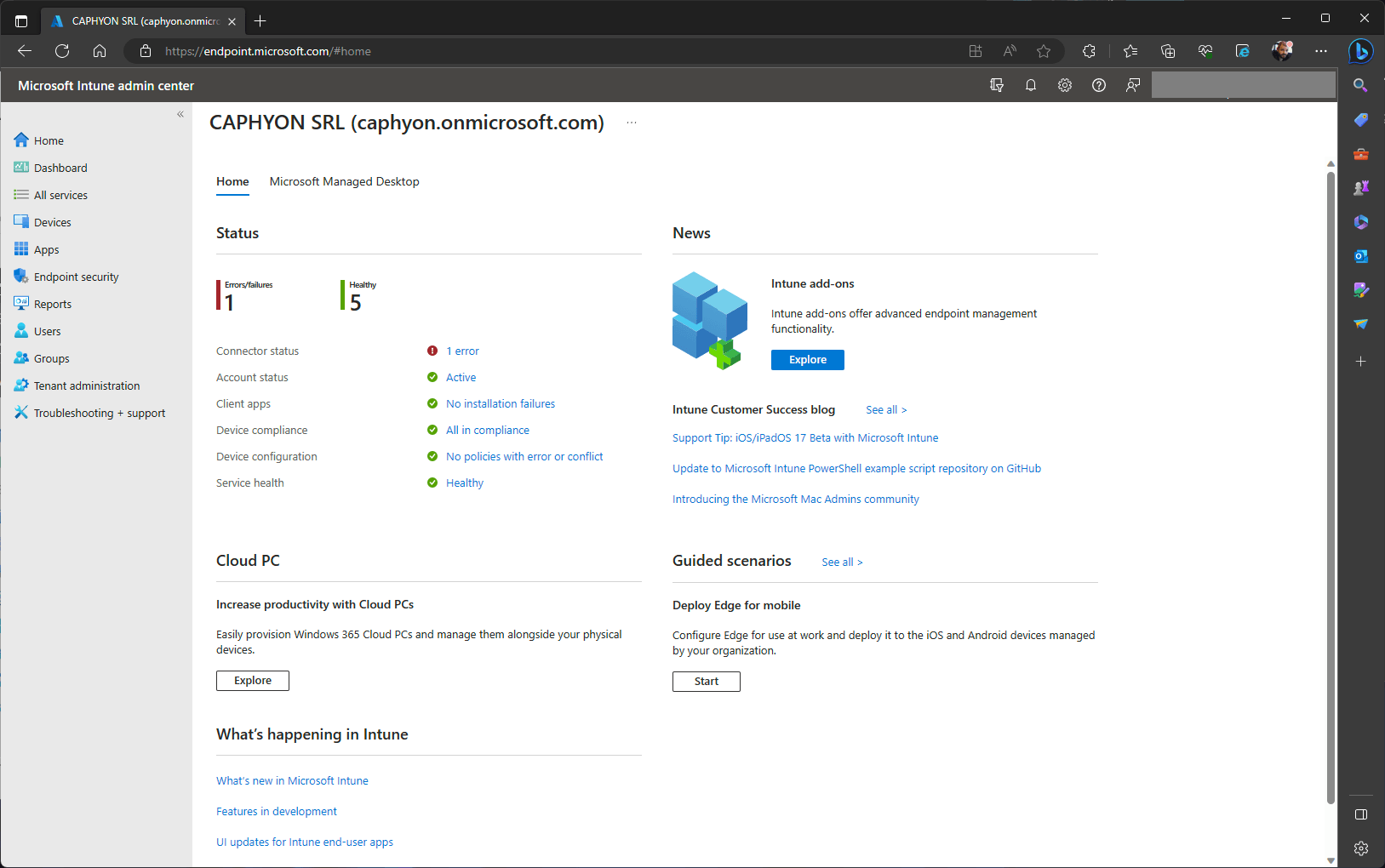
Task: Open the Edge profile avatar
Action: [x=1282, y=51]
